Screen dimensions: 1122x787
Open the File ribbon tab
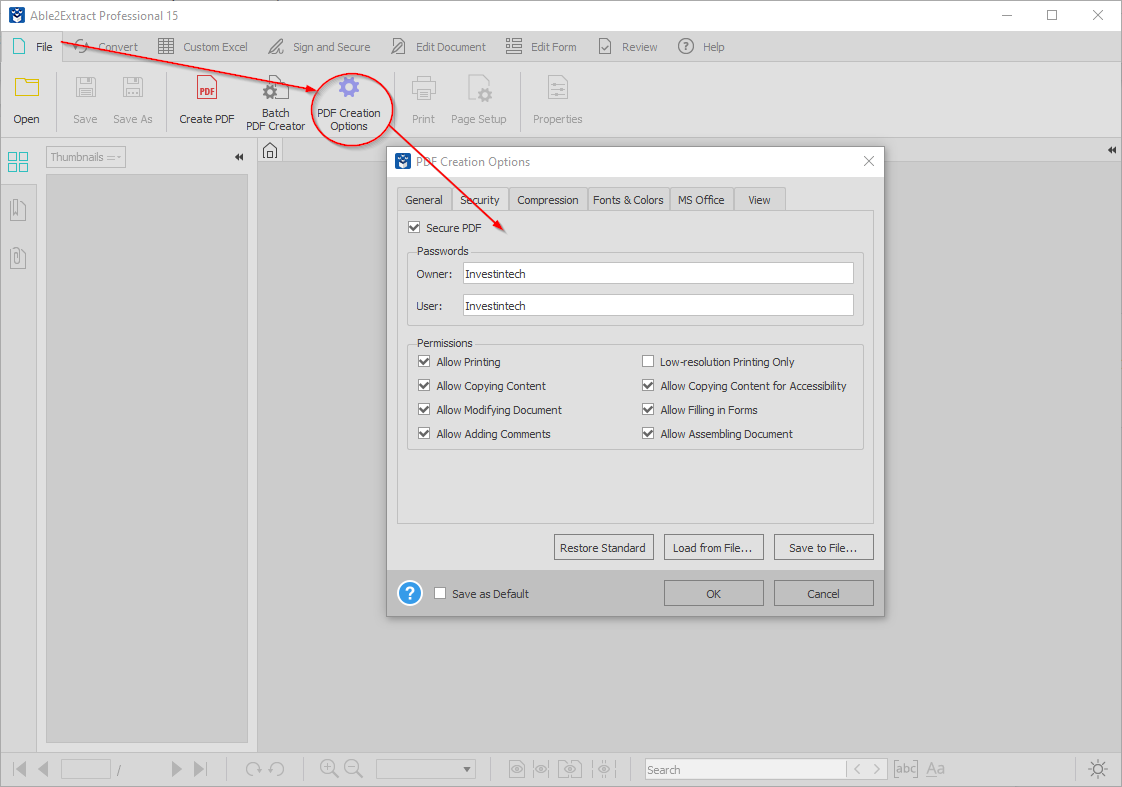33,47
